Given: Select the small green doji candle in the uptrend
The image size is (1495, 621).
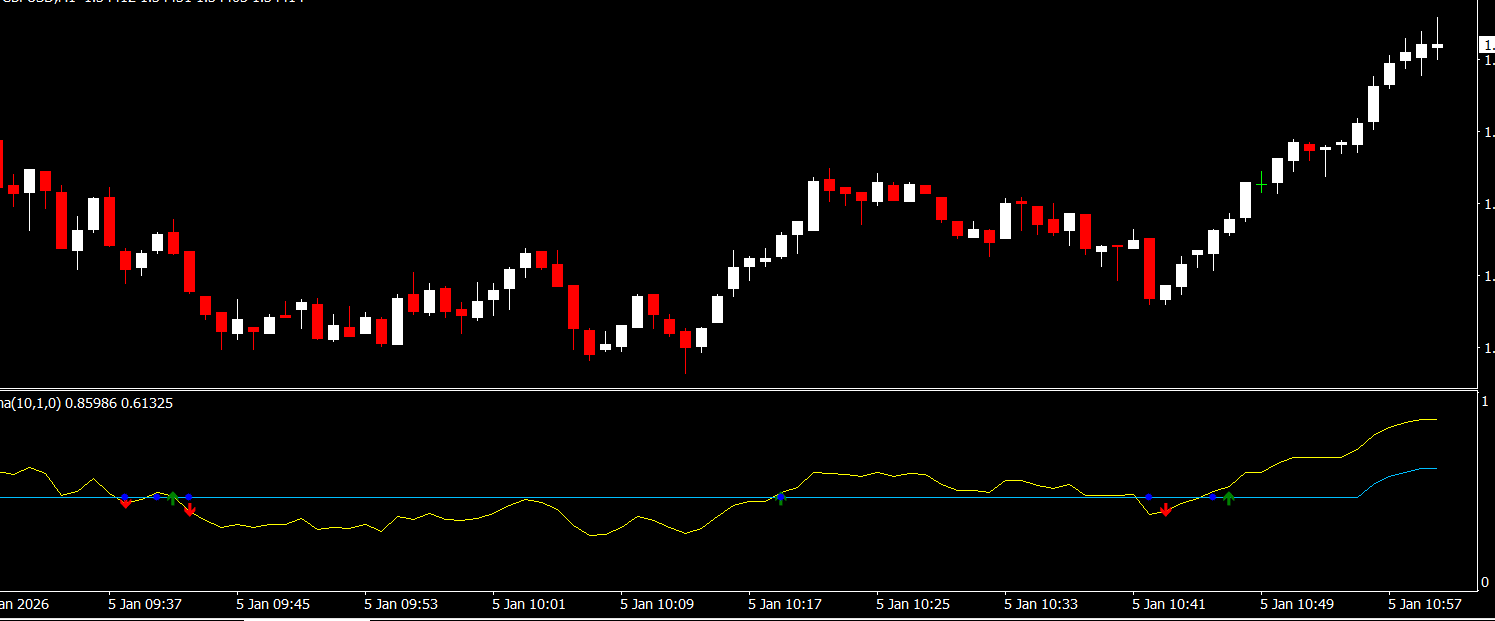Looking at the screenshot, I should (x=1262, y=185).
